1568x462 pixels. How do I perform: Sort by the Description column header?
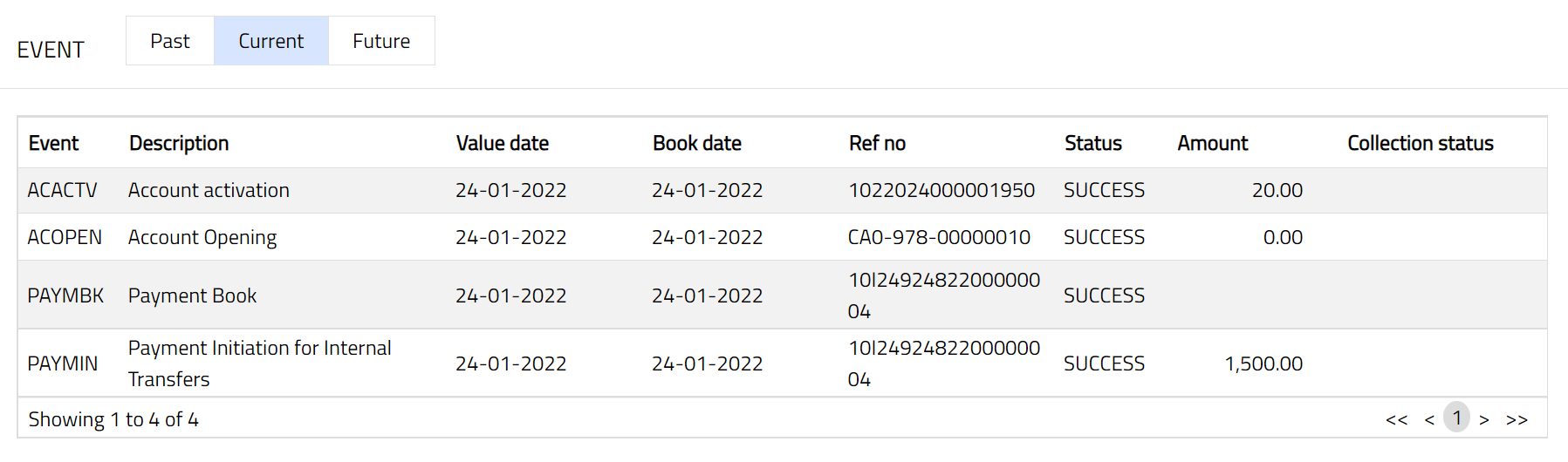click(x=179, y=143)
